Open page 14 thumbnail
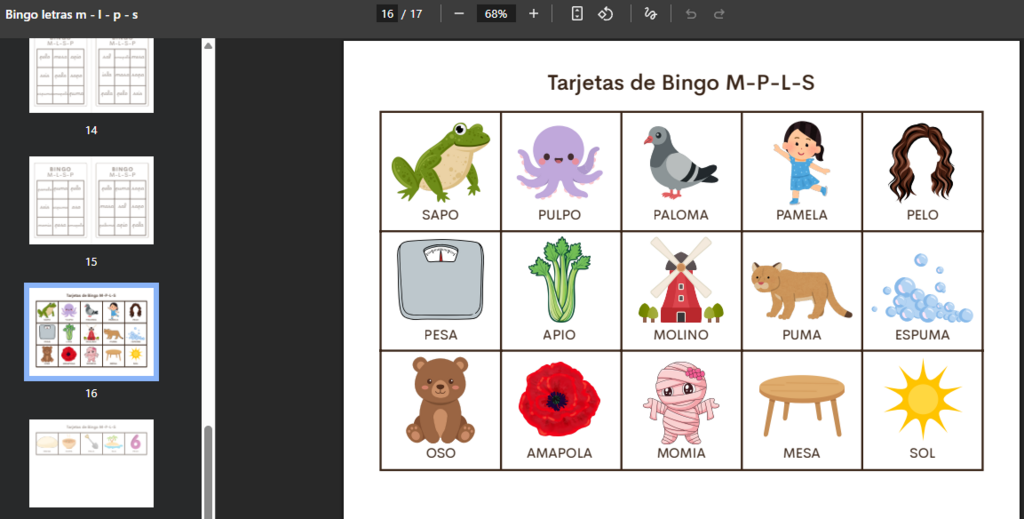1024x519 pixels. tap(91, 74)
